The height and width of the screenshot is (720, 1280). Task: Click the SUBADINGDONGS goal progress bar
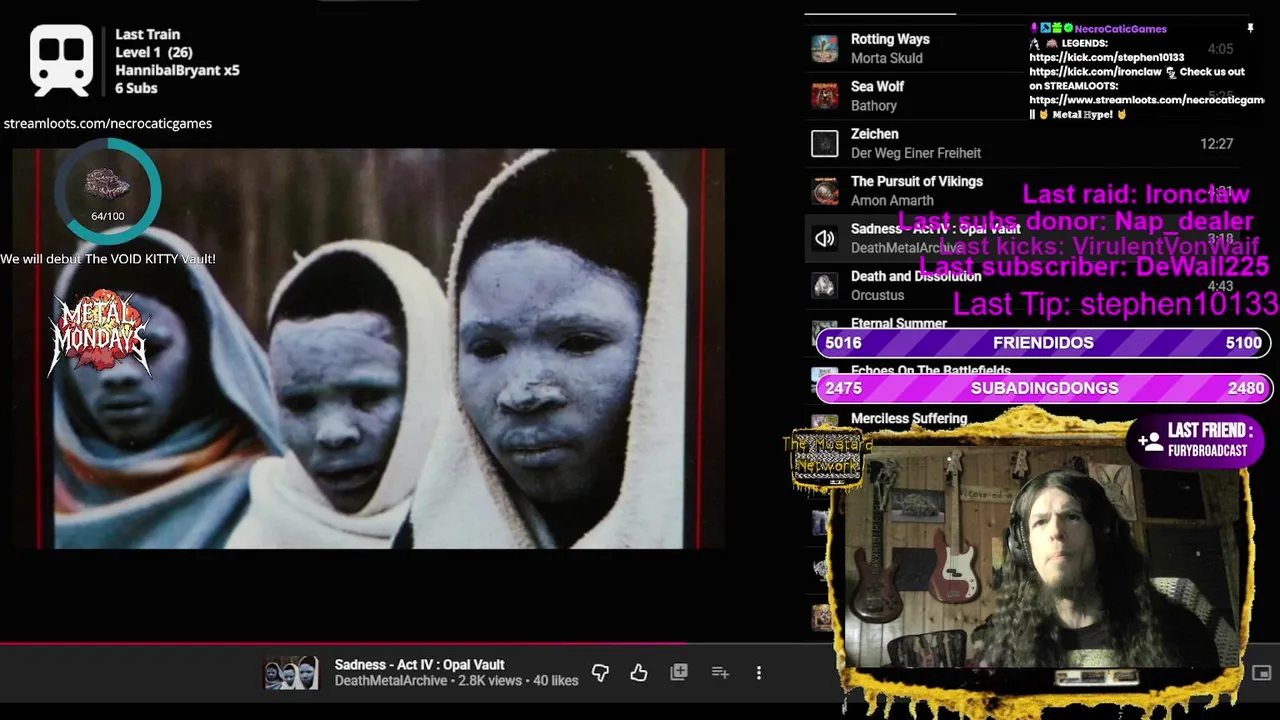pyautogui.click(x=1044, y=388)
